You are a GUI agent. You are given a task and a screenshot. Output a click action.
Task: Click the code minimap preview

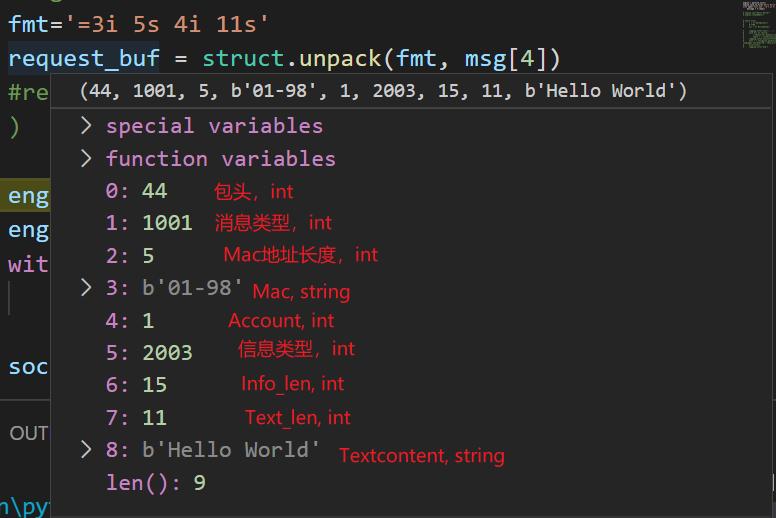tap(758, 25)
